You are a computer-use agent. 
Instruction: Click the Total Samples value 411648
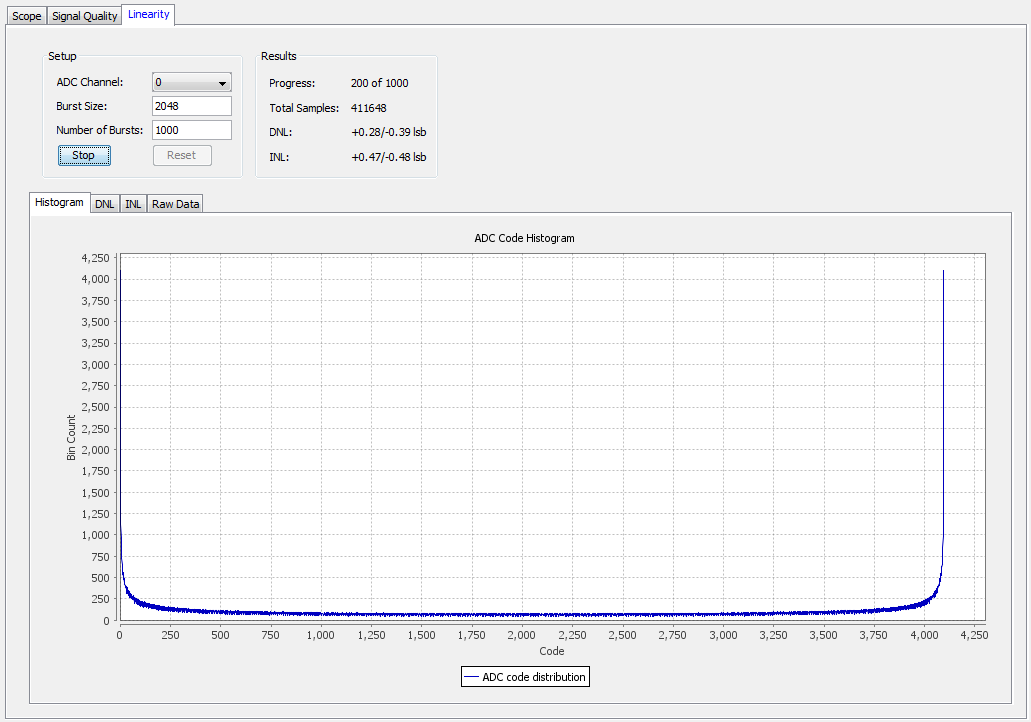pos(368,108)
